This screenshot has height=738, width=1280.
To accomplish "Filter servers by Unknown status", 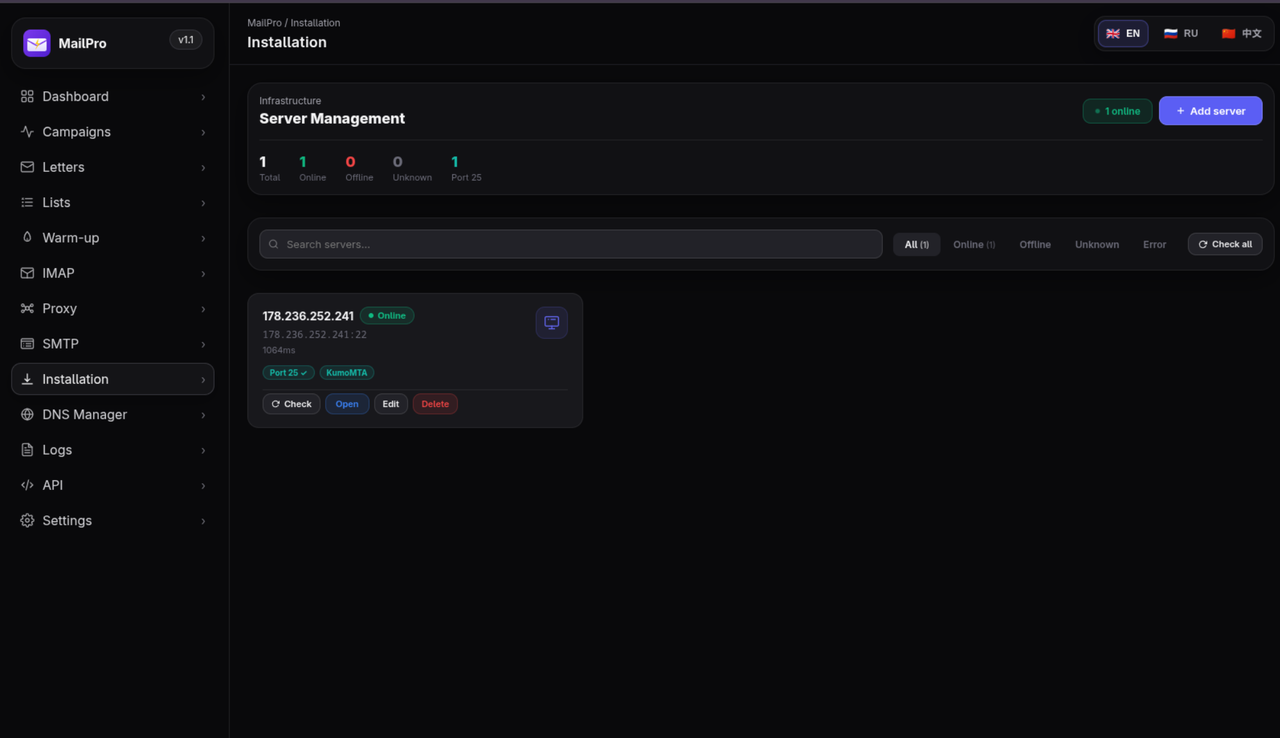I will point(1097,244).
